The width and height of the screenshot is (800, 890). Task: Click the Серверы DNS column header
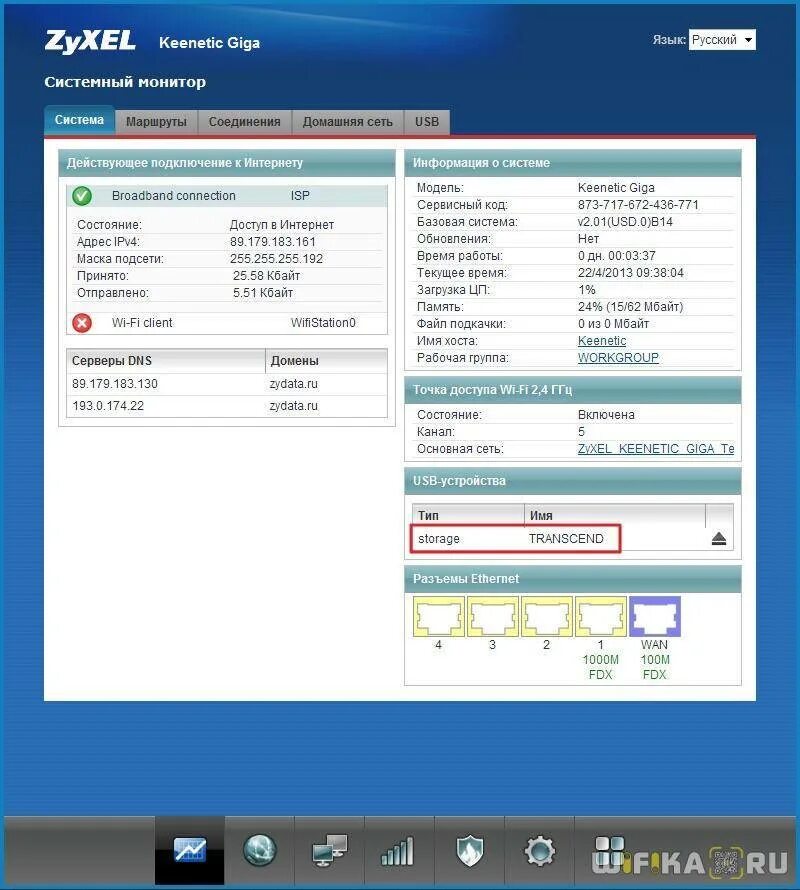click(166, 360)
